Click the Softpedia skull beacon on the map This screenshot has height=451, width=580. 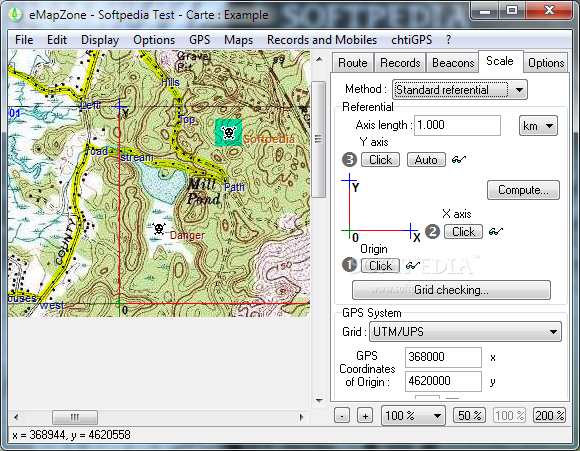pos(229,132)
